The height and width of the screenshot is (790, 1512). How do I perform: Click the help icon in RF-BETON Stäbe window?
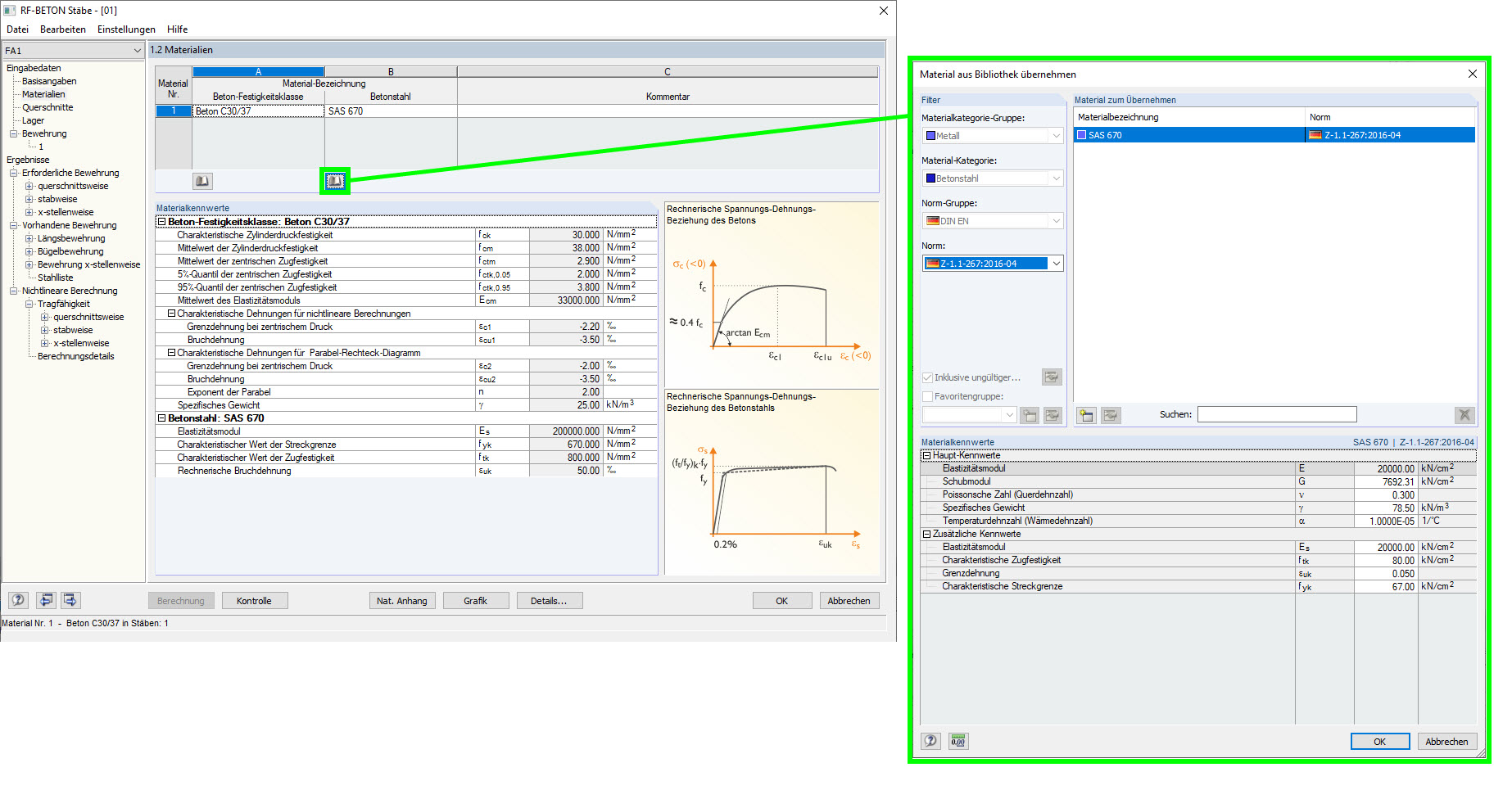click(x=19, y=600)
